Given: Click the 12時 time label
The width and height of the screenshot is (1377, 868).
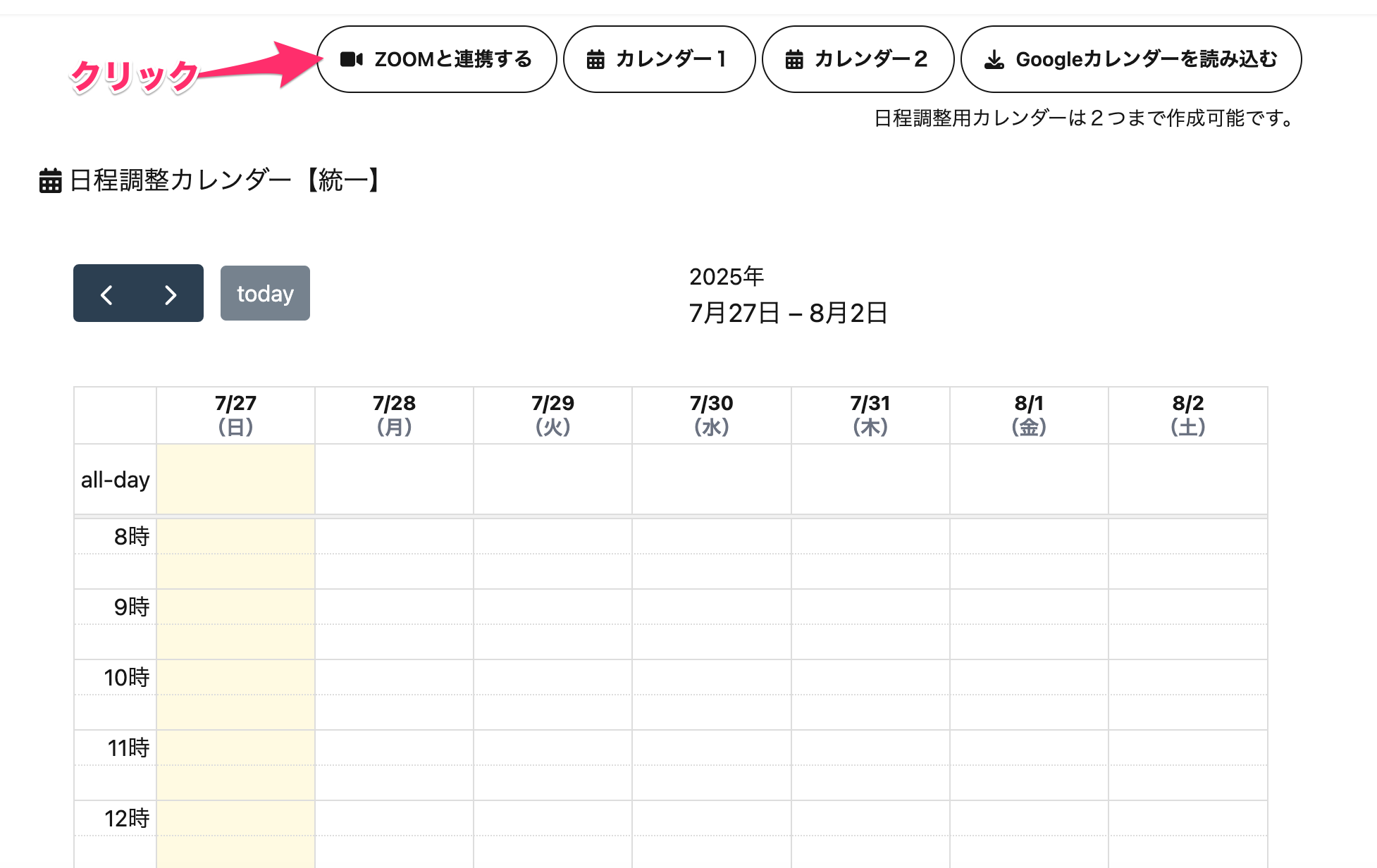Looking at the screenshot, I should pos(127,819).
